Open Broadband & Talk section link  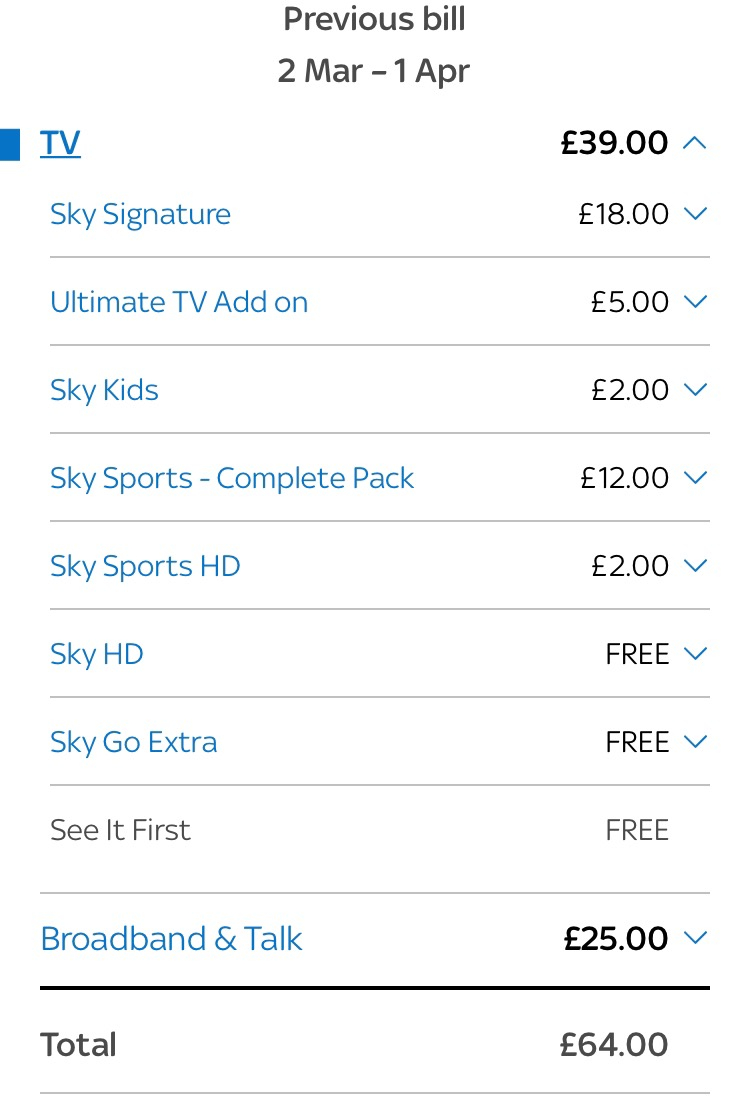171,939
